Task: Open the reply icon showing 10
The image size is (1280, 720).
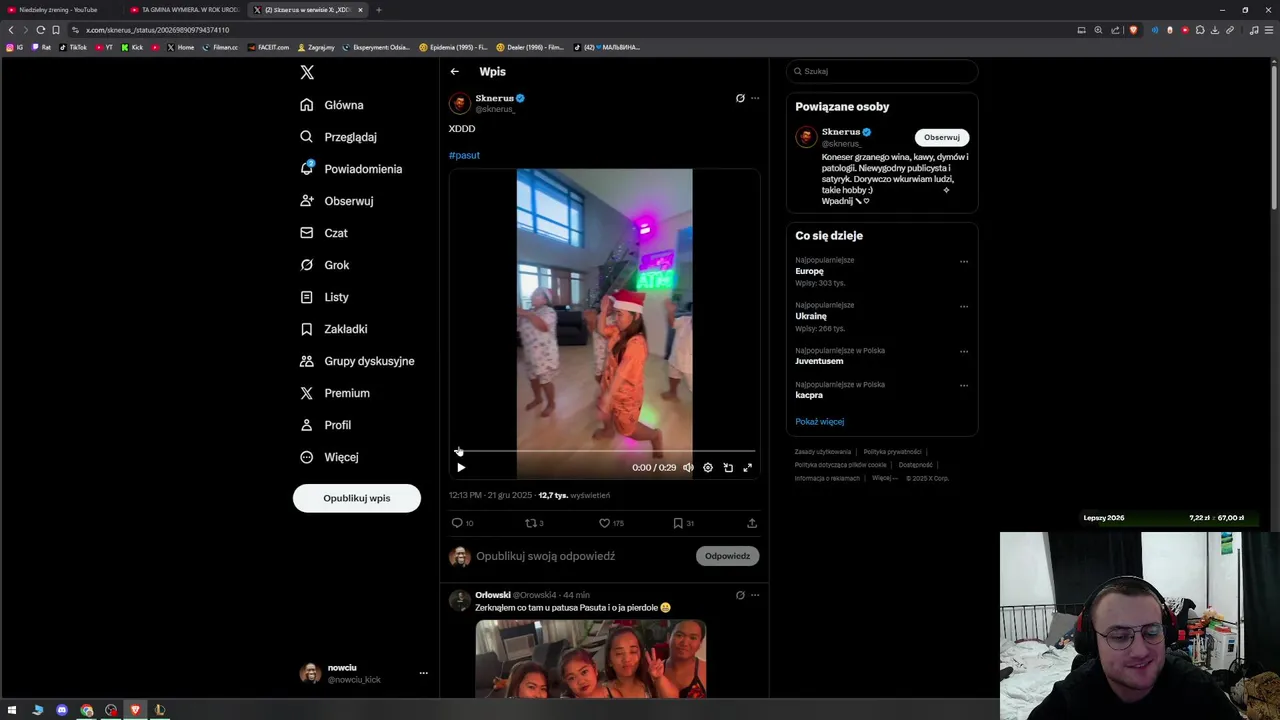Action: [x=462, y=523]
